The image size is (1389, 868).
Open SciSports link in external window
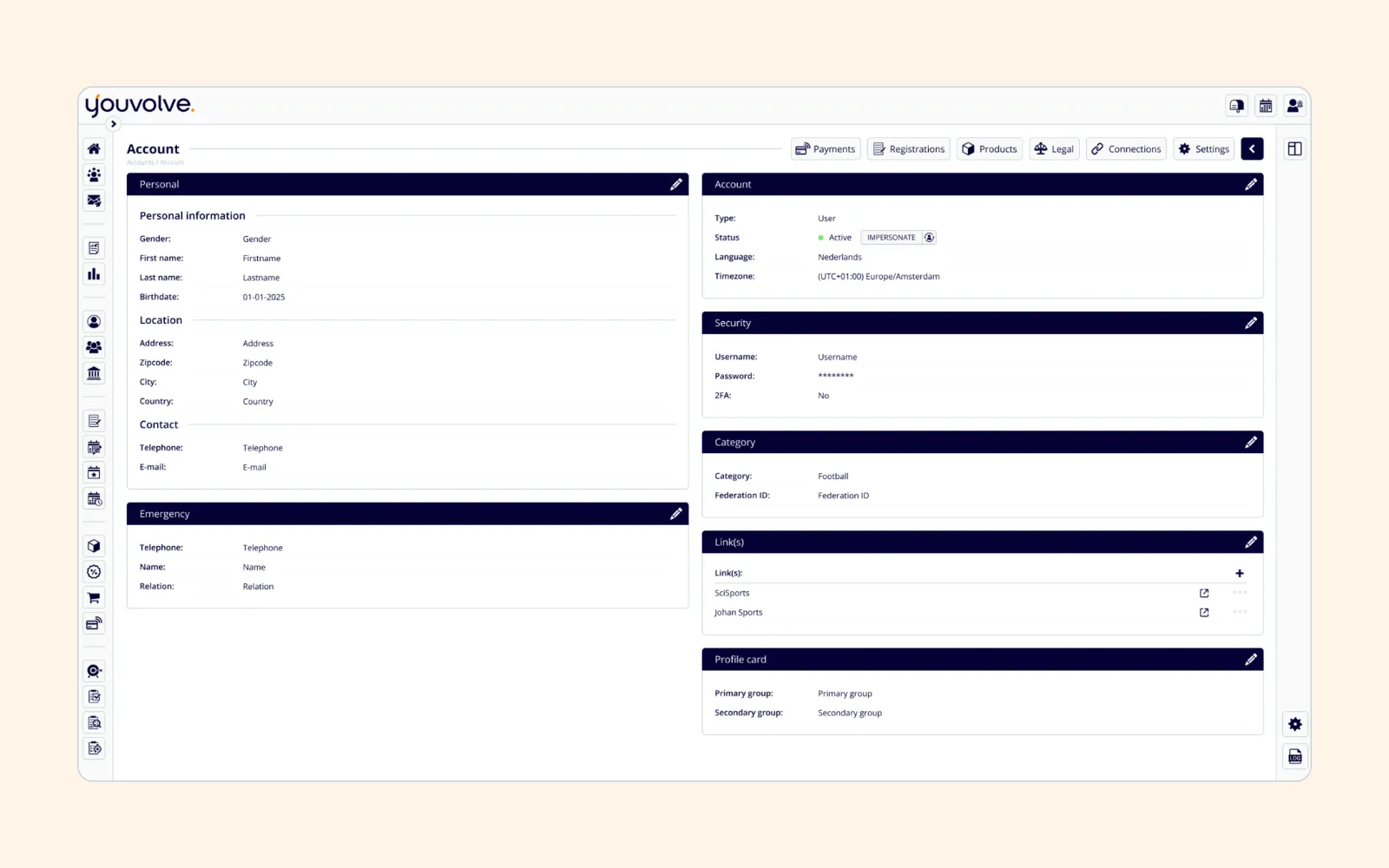[1204, 593]
